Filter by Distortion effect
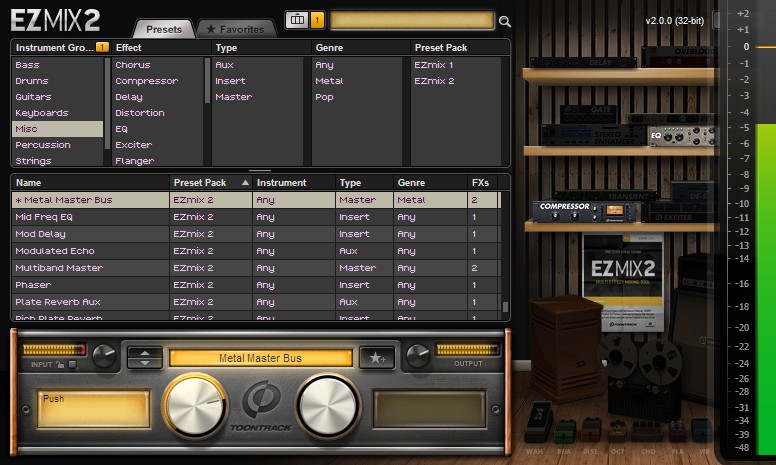 [157, 113]
